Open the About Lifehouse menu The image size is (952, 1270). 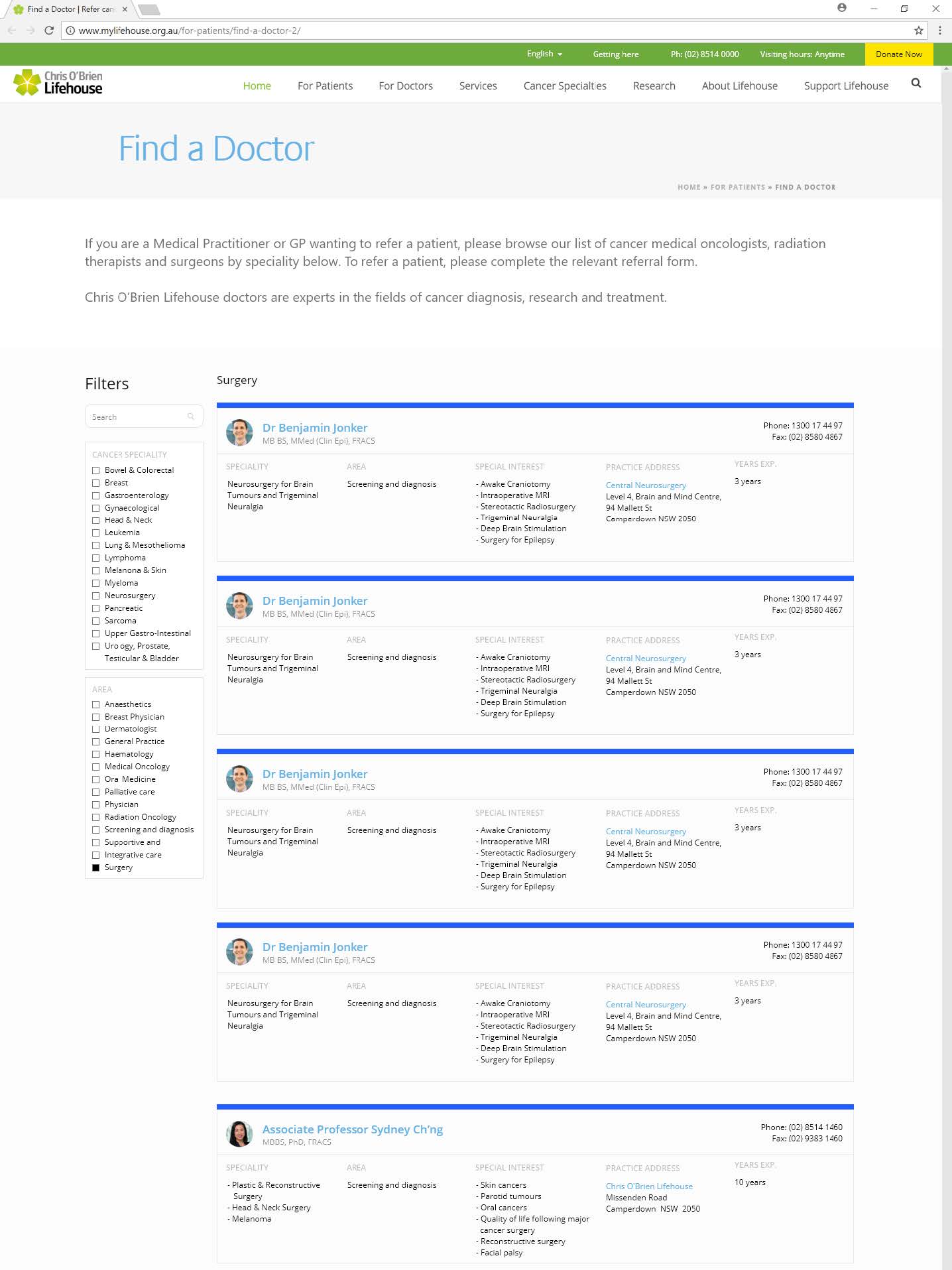click(x=740, y=86)
